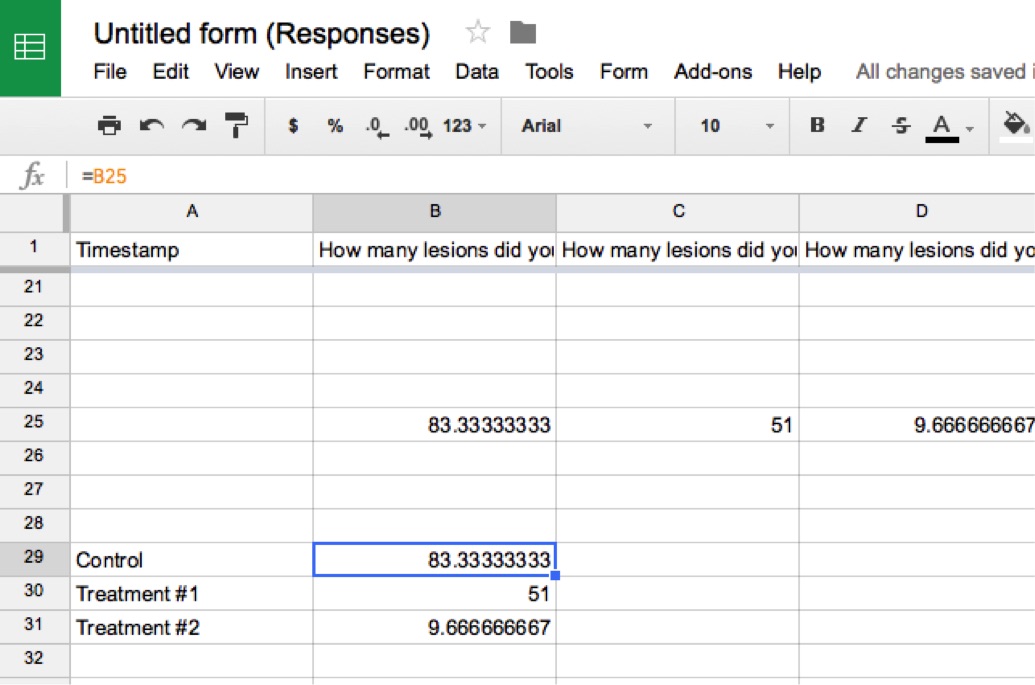Select the cell labeled Treatment #2
1035x685 pixels.
(191, 628)
